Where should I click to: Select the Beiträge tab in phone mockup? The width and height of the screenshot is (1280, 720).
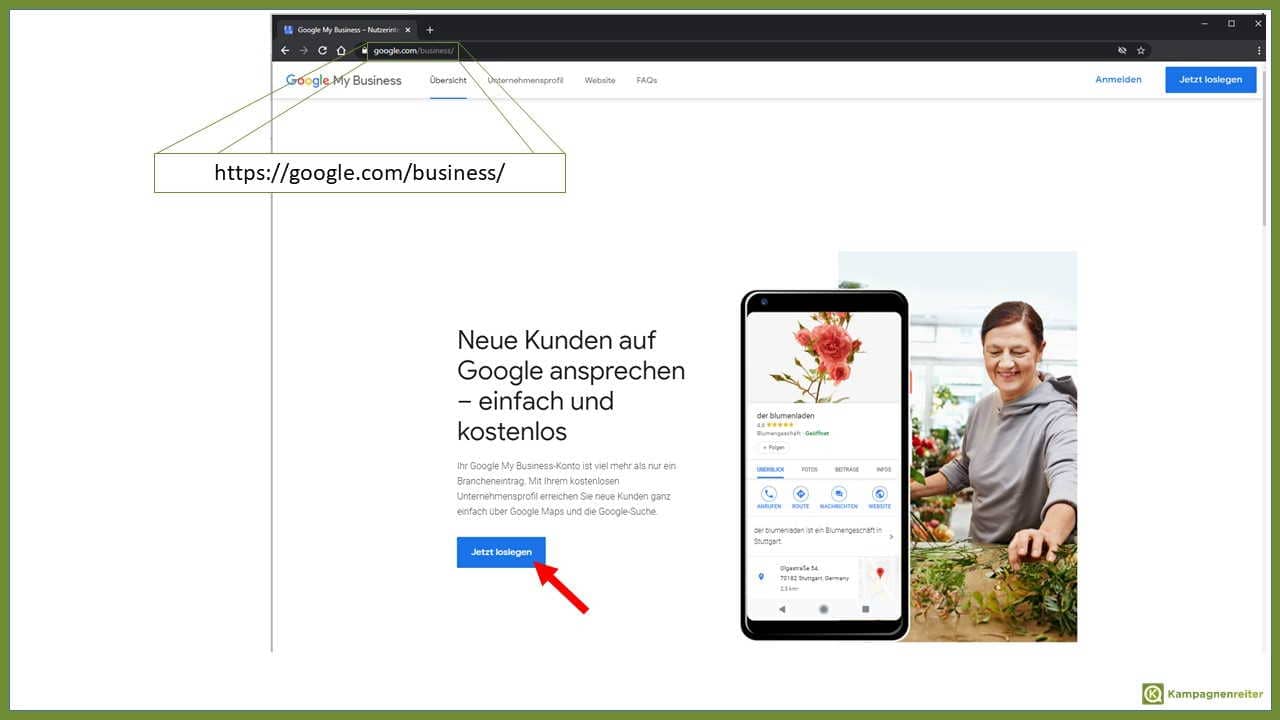pyautogui.click(x=847, y=469)
